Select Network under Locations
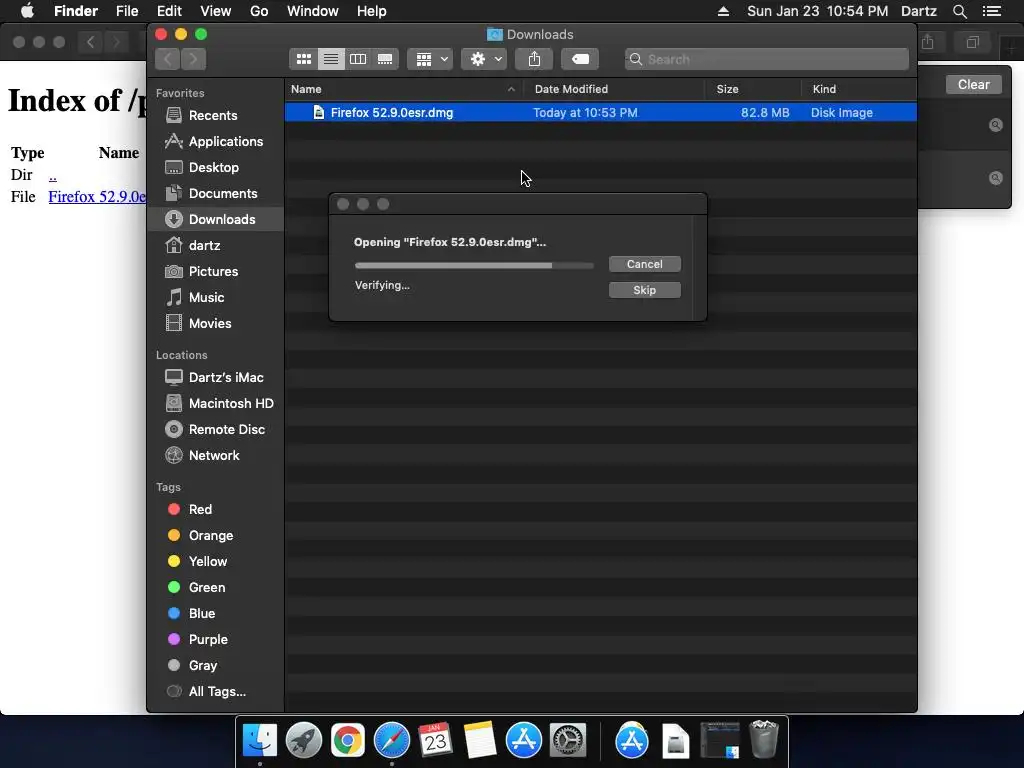The width and height of the screenshot is (1024, 768). 216,456
